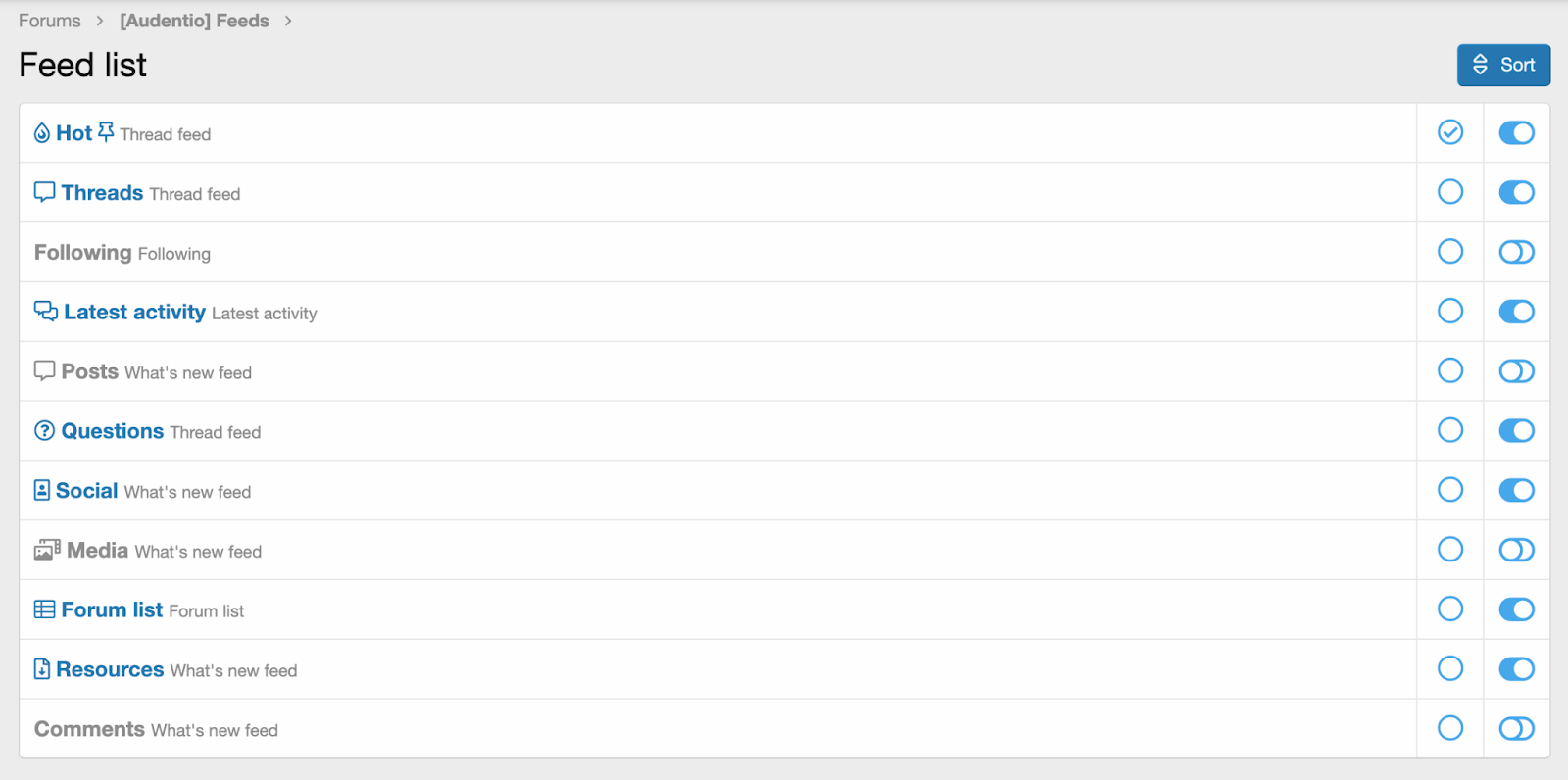
Task: Go to the Forums breadcrumb
Action: pos(50,21)
